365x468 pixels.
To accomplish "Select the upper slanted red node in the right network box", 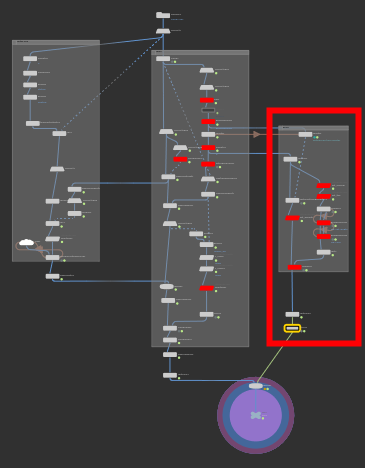I will coord(324,186).
